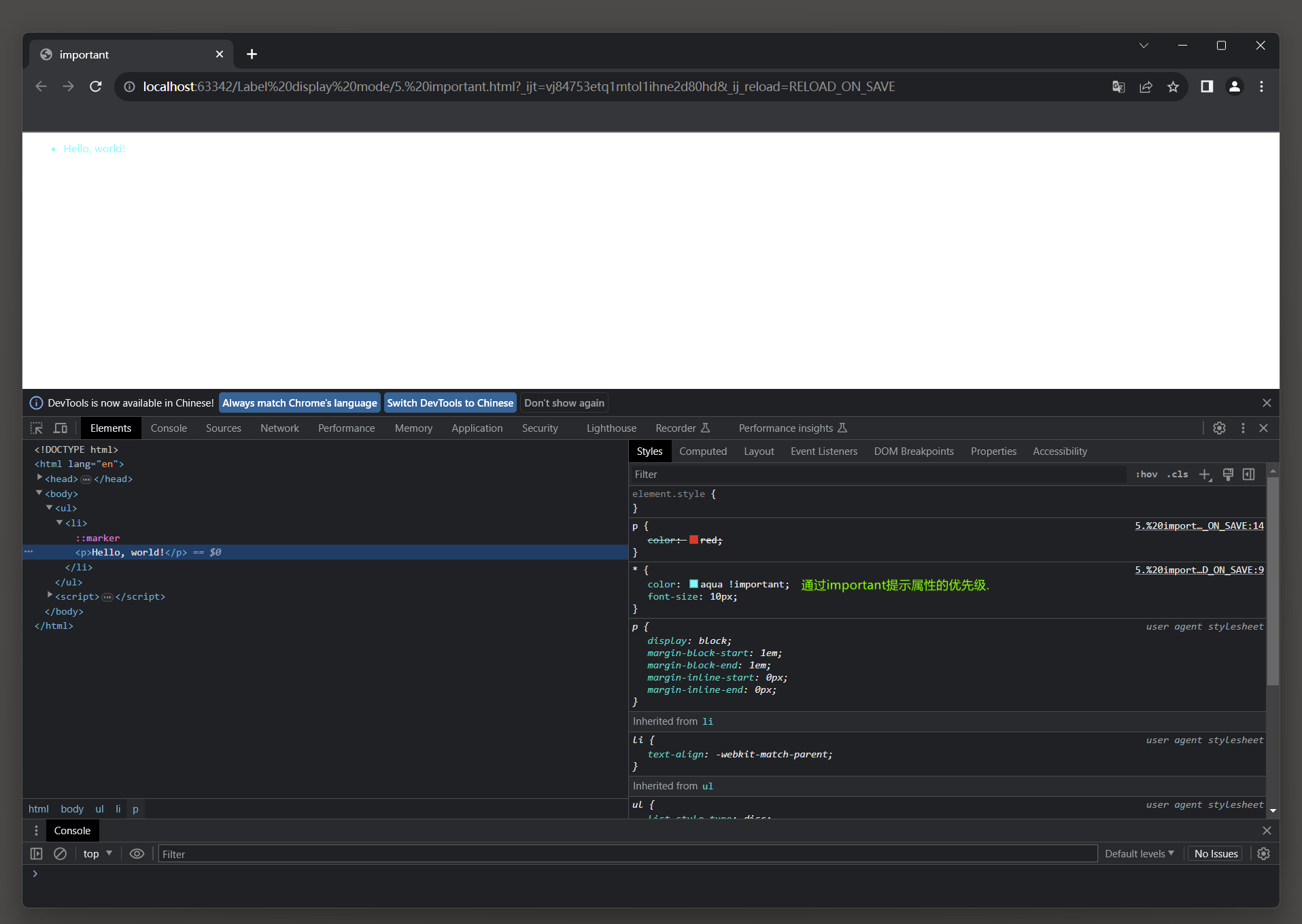Click the share page icon
1302x924 pixels.
(x=1146, y=86)
